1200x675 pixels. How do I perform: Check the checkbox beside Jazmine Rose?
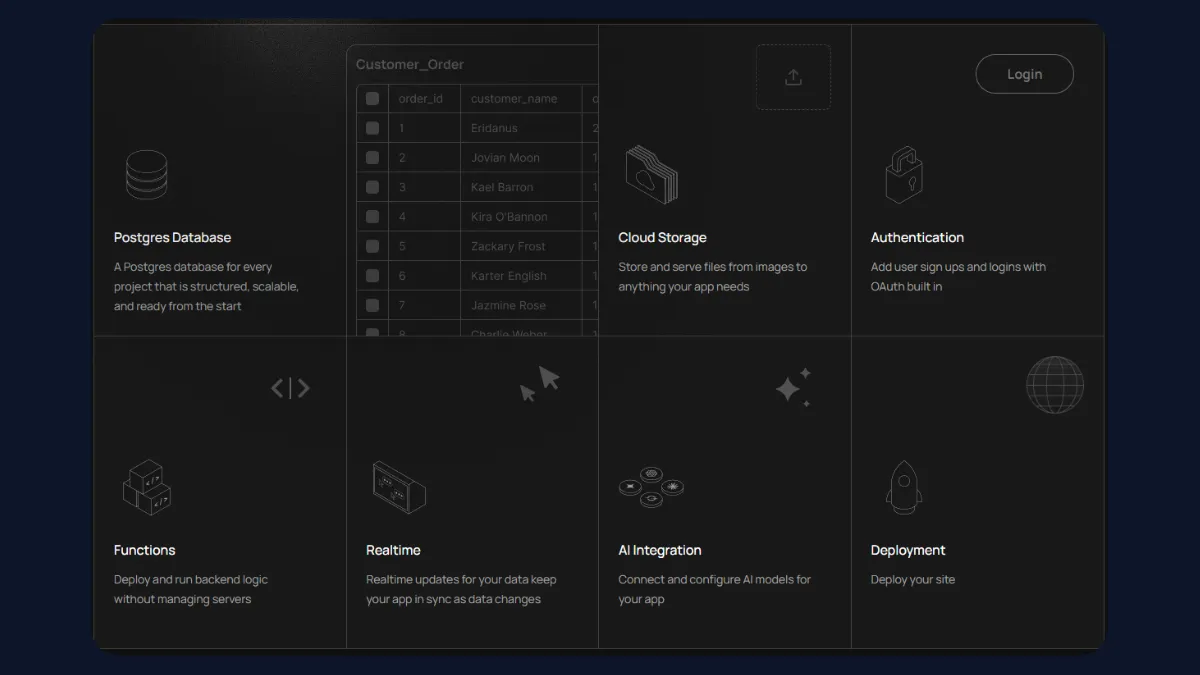click(371, 305)
